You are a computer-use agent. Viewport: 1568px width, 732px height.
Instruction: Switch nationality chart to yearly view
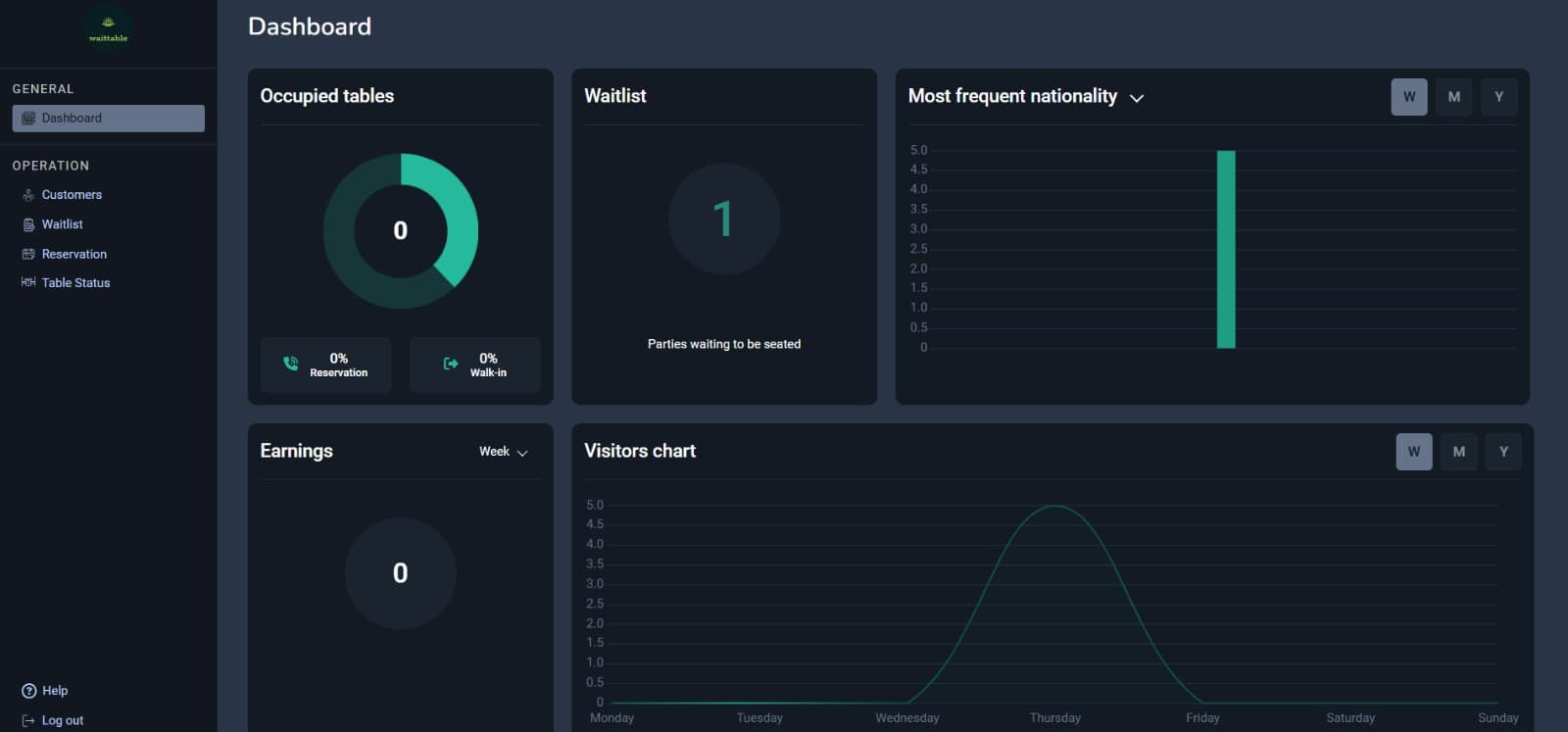point(1498,97)
